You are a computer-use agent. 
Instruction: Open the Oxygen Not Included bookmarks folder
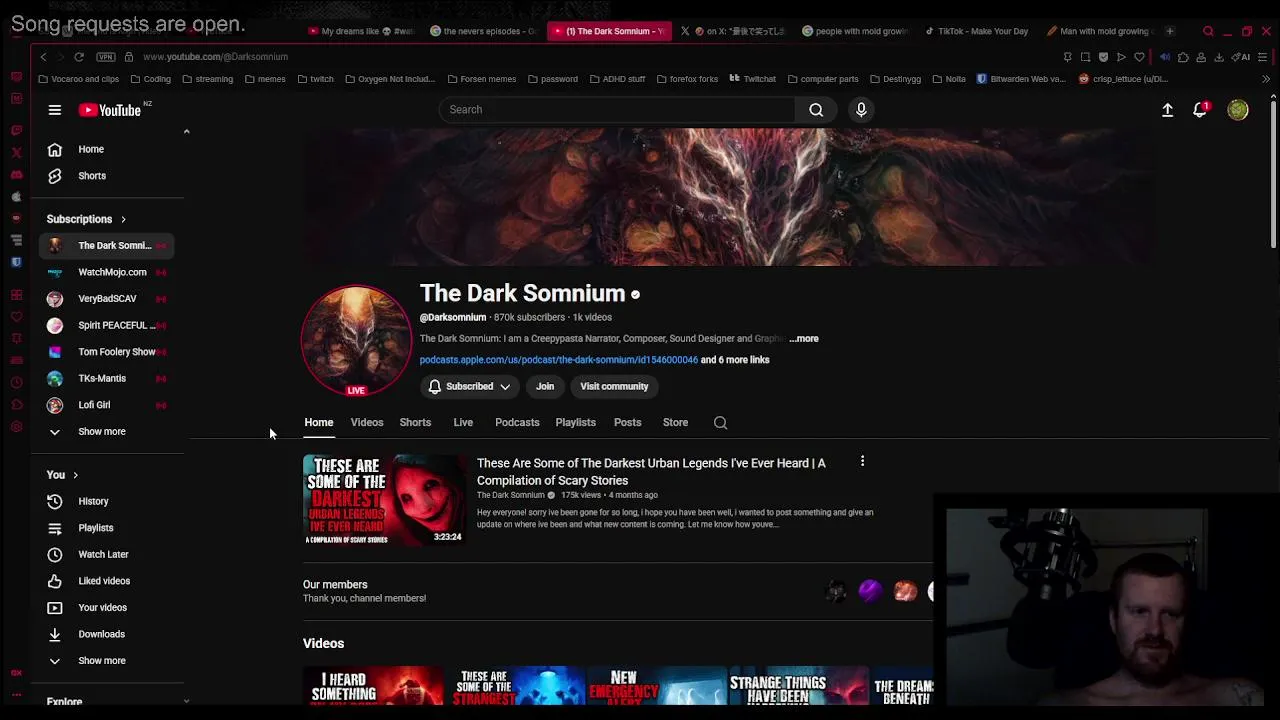tap(390, 79)
